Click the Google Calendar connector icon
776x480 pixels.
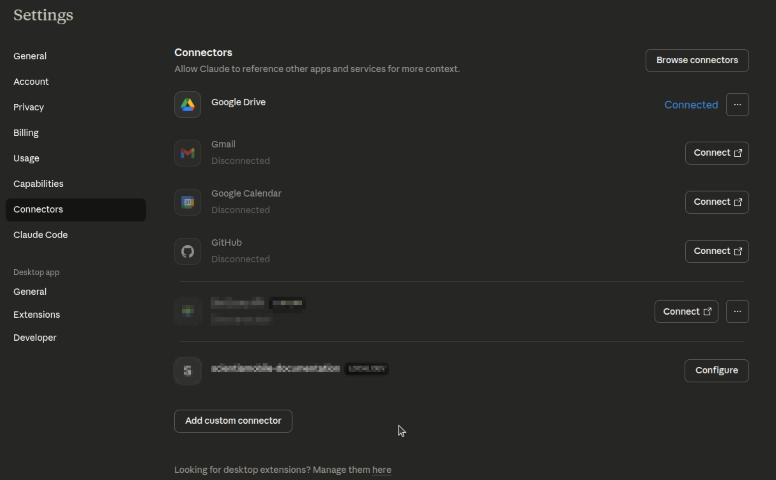click(x=188, y=202)
